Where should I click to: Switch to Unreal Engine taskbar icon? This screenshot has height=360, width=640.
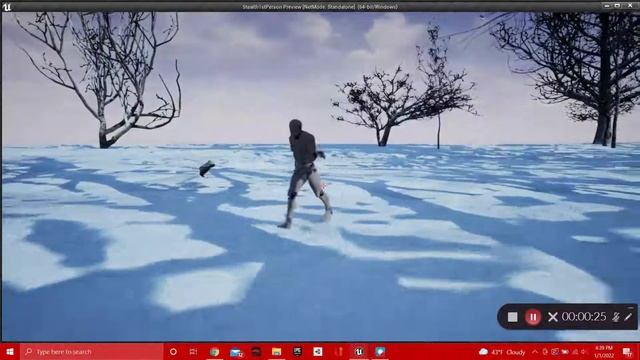[359, 351]
